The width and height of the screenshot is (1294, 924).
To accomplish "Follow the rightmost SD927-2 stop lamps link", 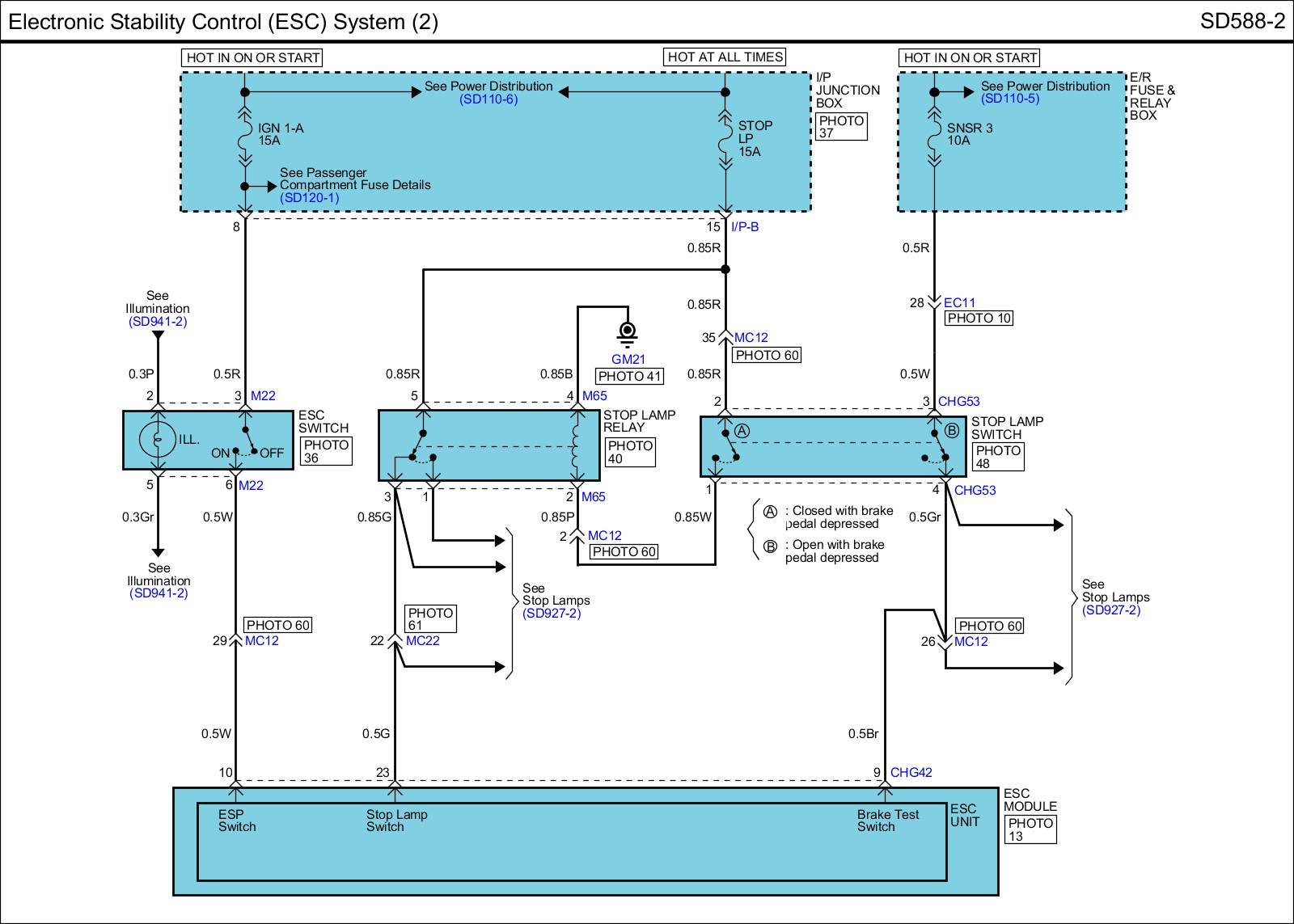I will pos(1110,610).
